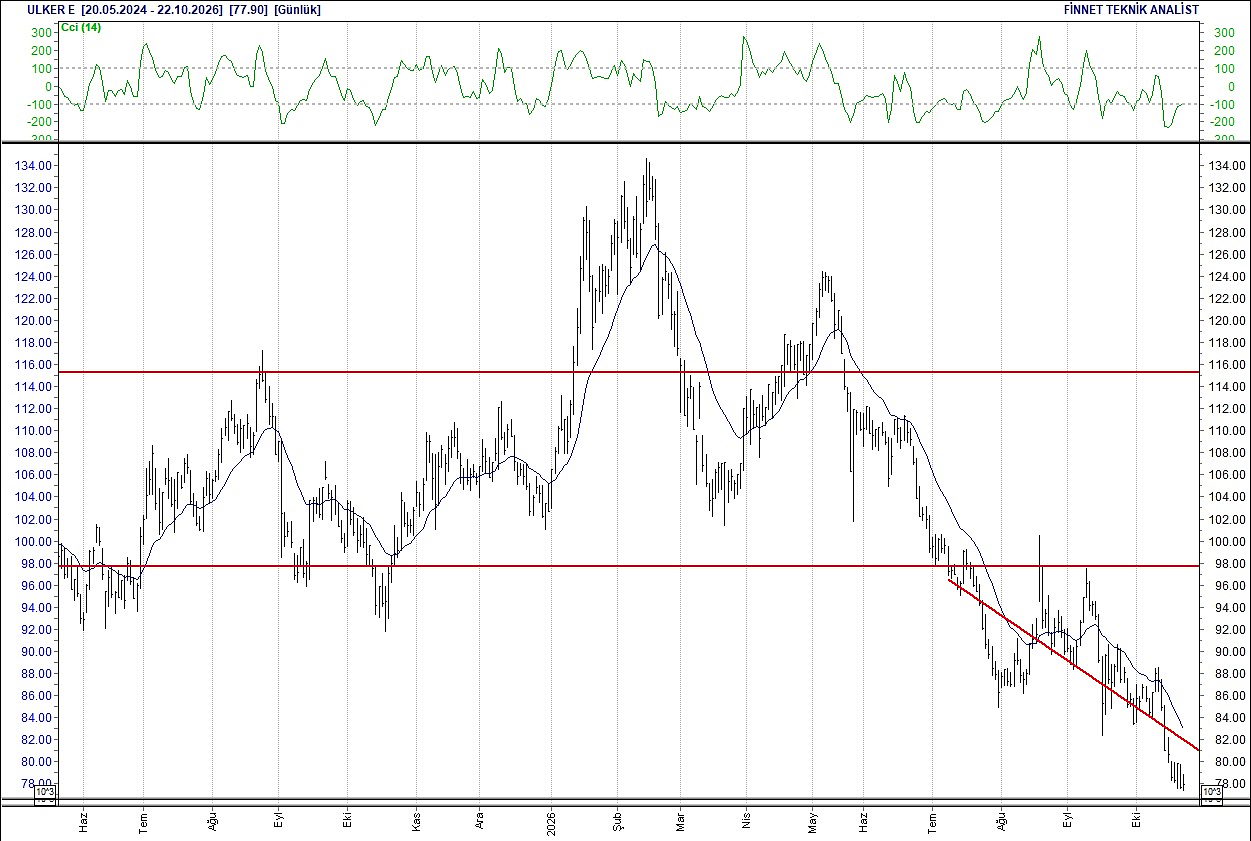Click 300 on the left CCI axis
Image resolution: width=1251 pixels, height=841 pixels.
(x=41, y=33)
